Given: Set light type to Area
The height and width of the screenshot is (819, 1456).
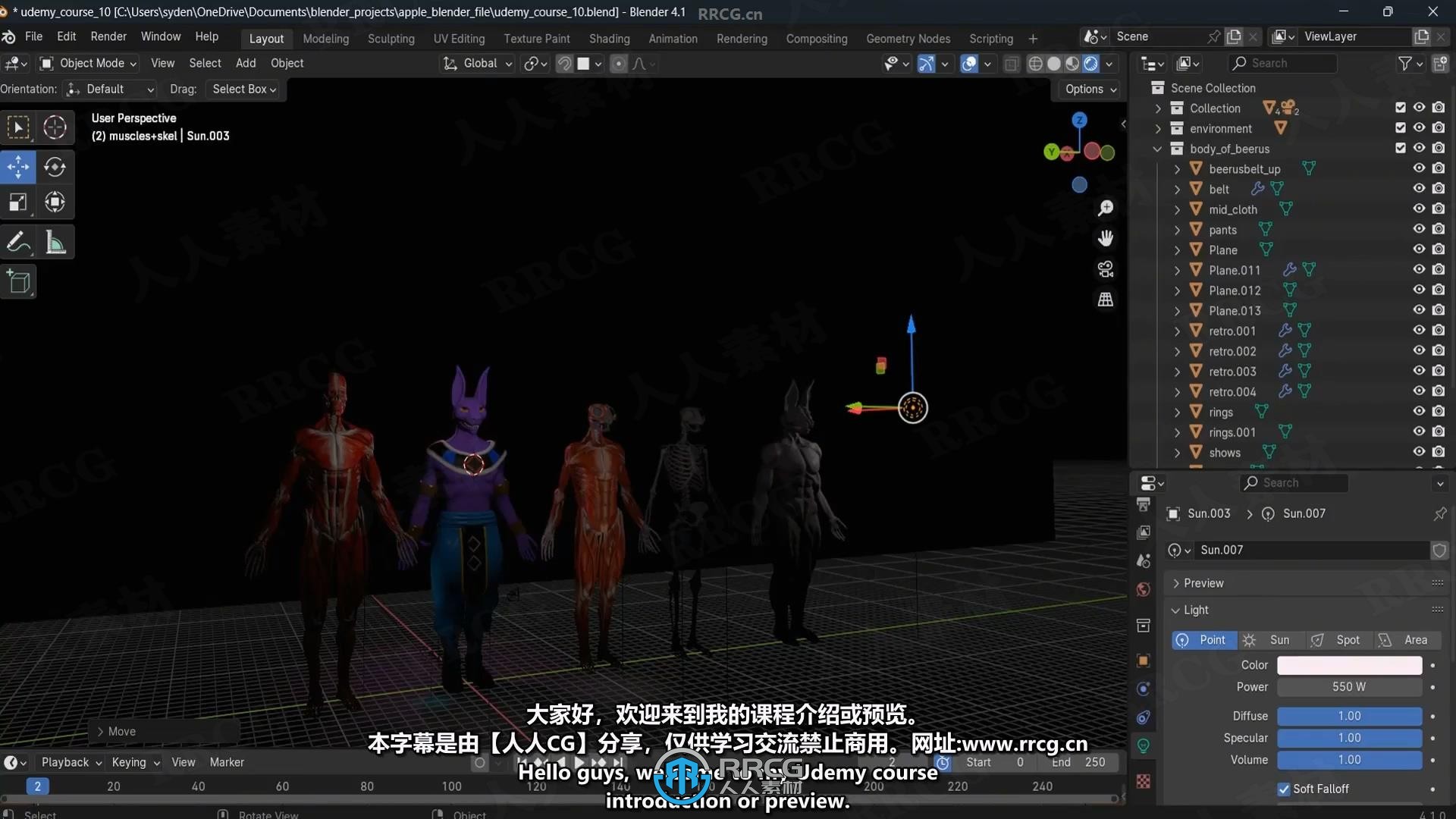Looking at the screenshot, I should [1407, 641].
